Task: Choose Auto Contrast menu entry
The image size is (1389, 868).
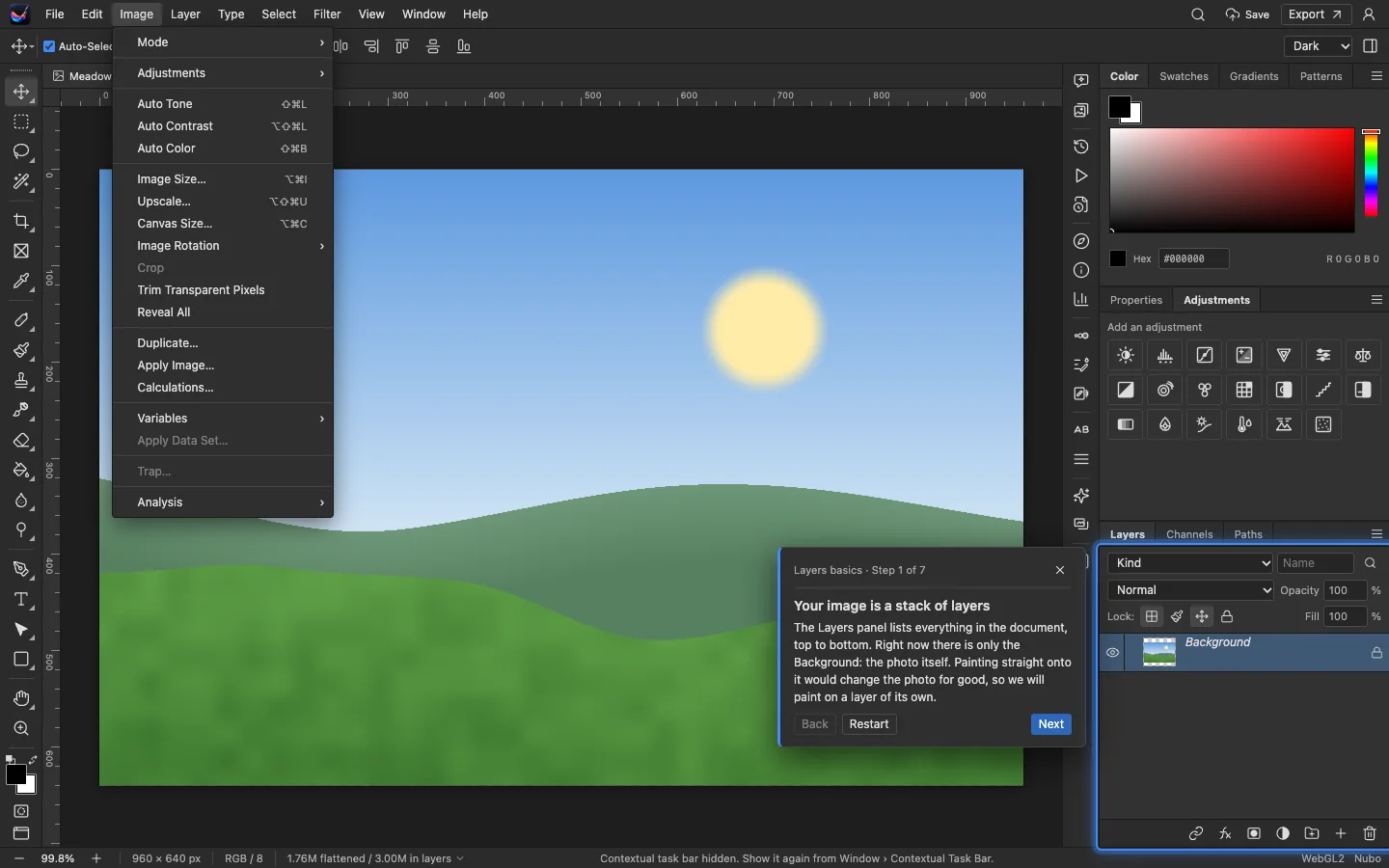Action: coord(223,126)
